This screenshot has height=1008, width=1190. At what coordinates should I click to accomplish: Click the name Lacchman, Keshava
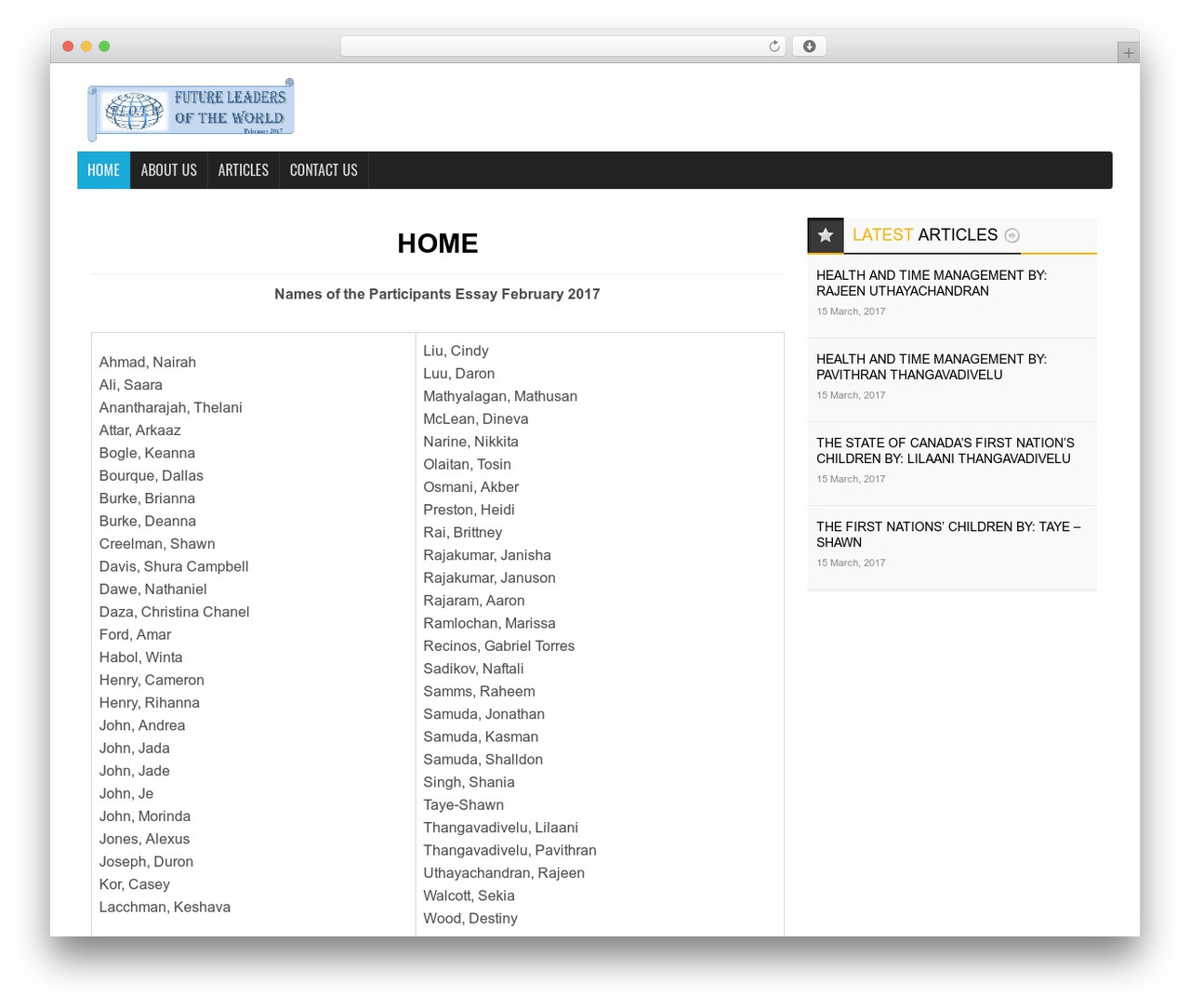[x=165, y=907]
